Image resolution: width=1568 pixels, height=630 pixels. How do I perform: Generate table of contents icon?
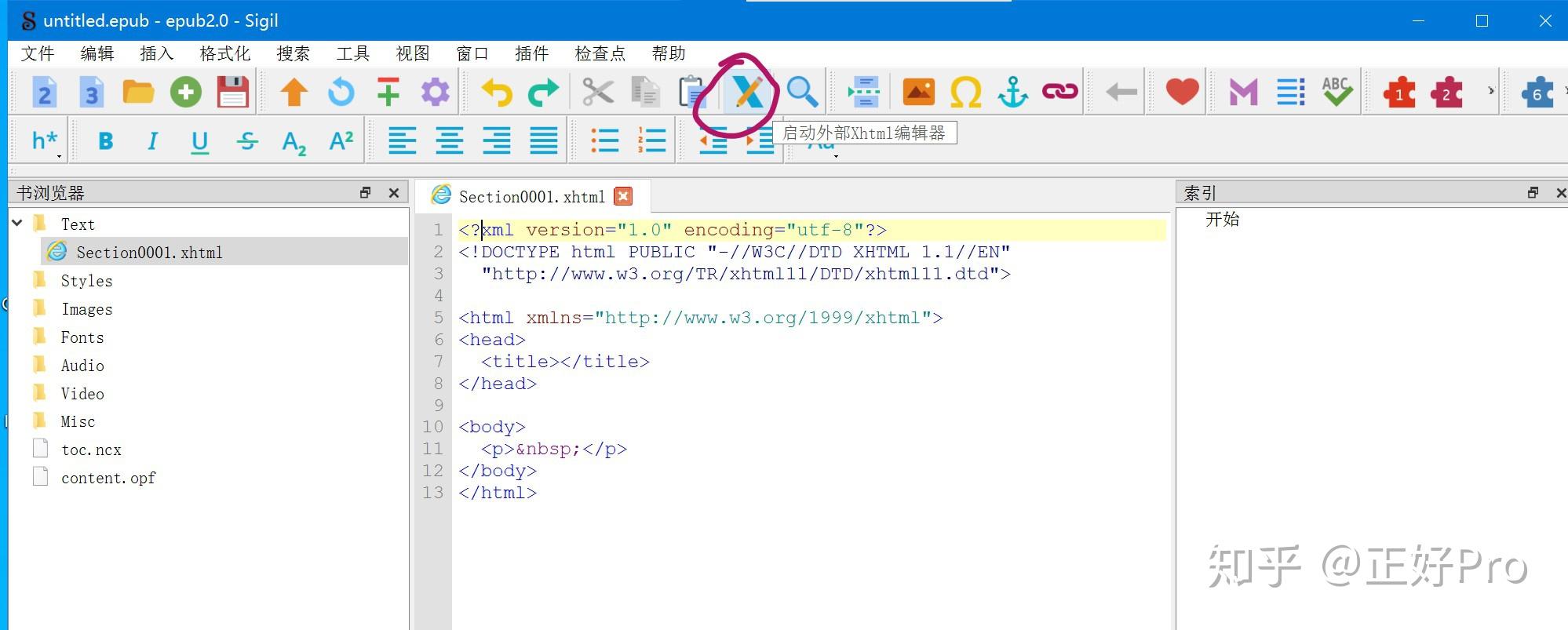[1290, 92]
